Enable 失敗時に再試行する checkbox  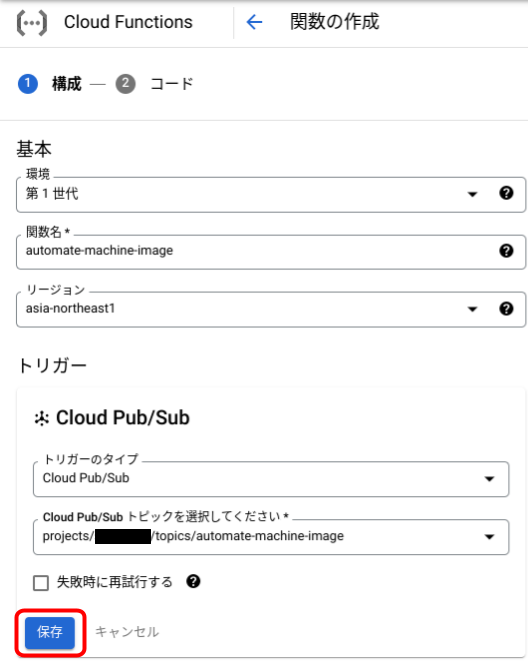pyautogui.click(x=41, y=583)
